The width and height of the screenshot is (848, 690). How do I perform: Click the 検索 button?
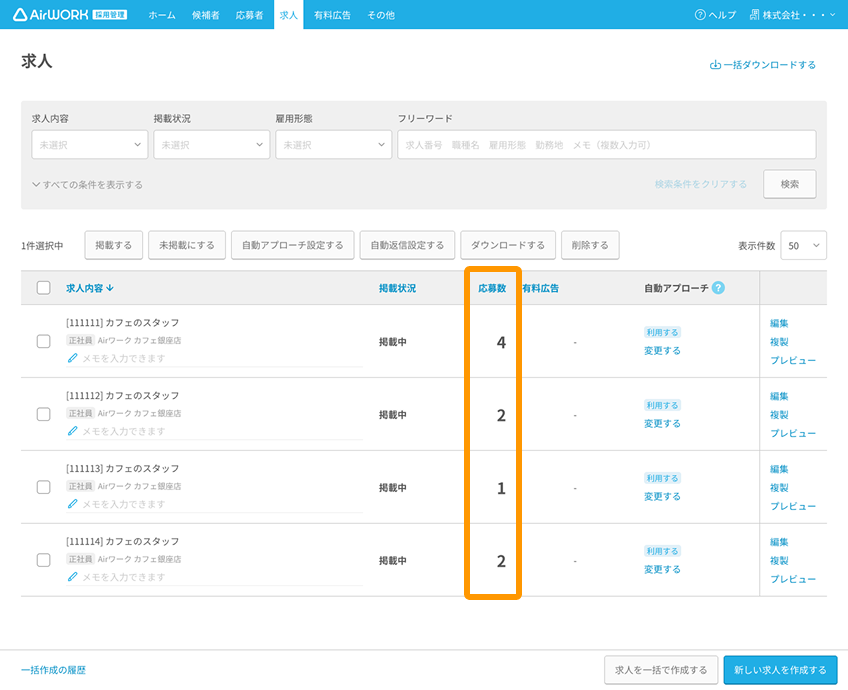point(790,184)
